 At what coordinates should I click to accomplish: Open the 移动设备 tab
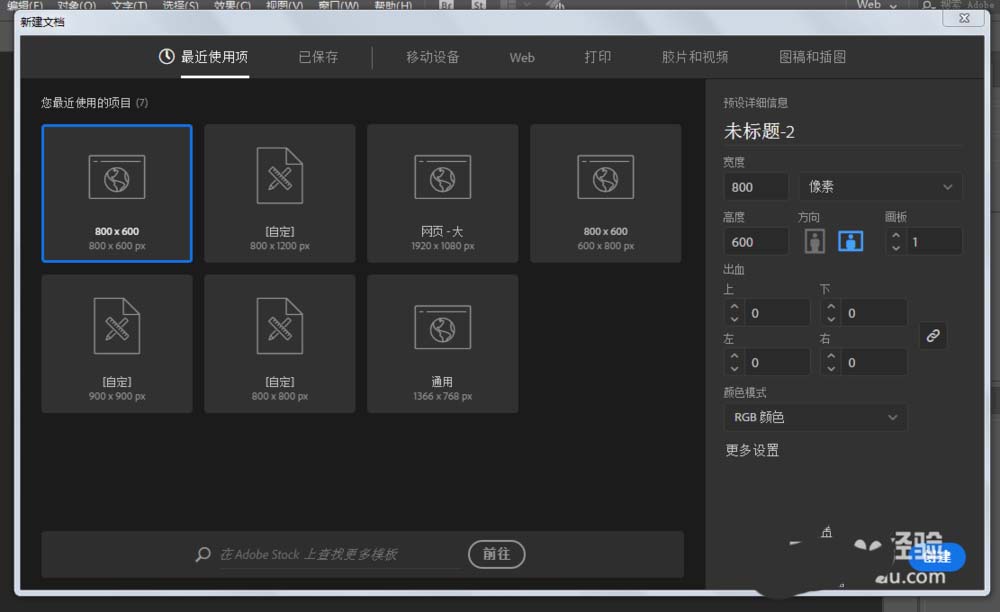click(x=432, y=57)
